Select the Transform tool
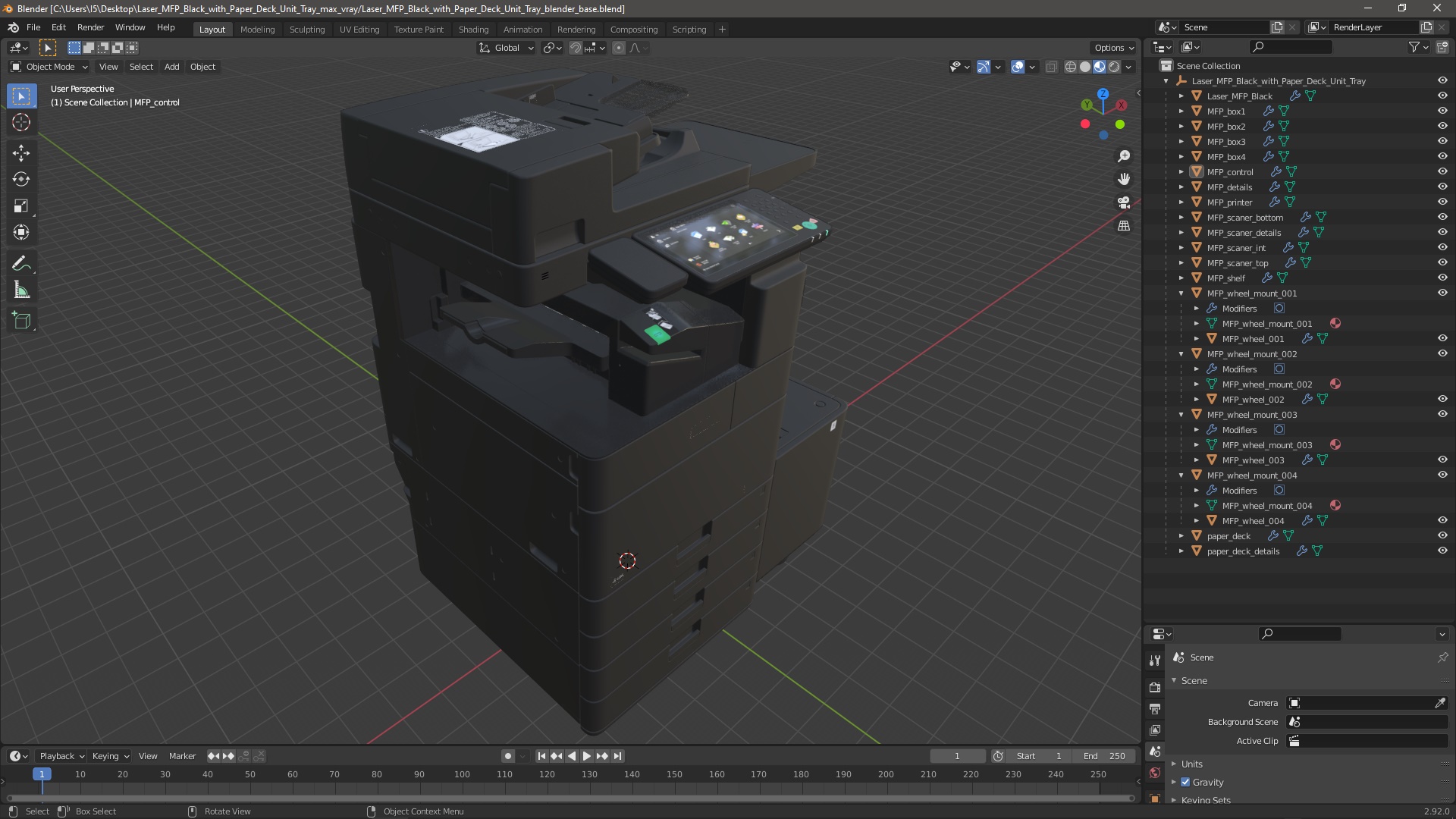 (x=21, y=232)
